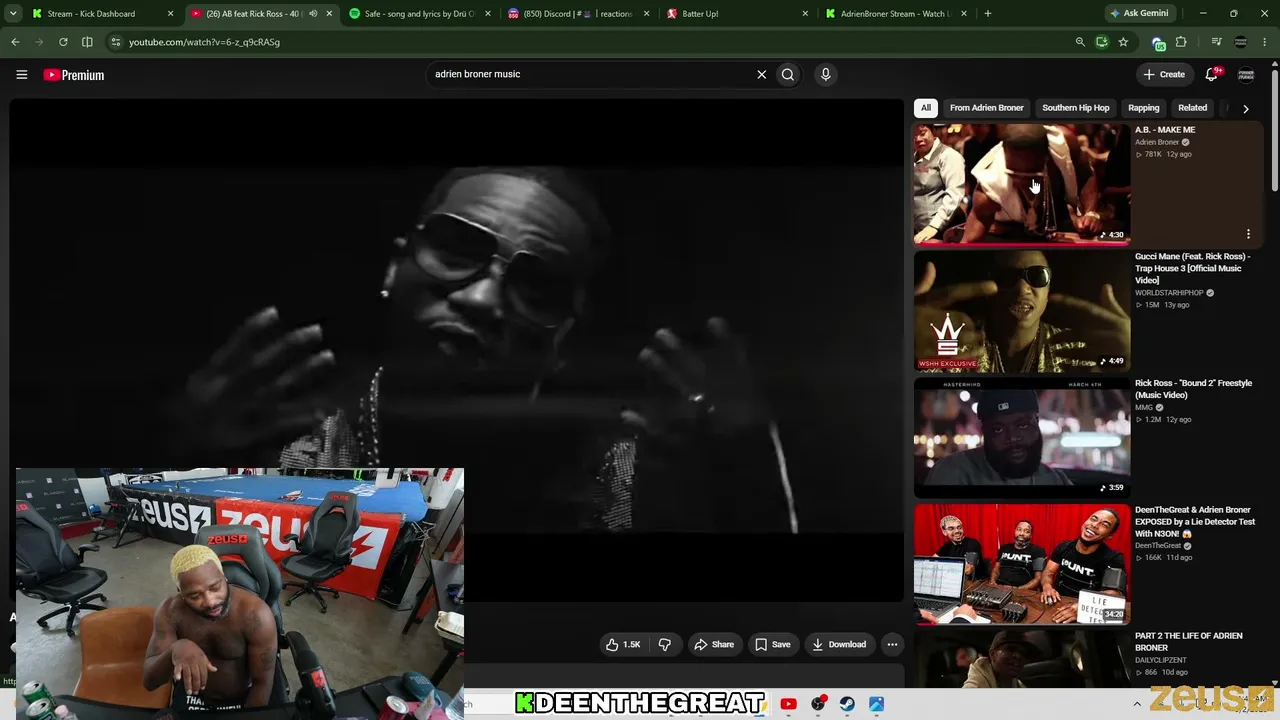1280x720 pixels.
Task: Download the video
Action: click(839, 645)
